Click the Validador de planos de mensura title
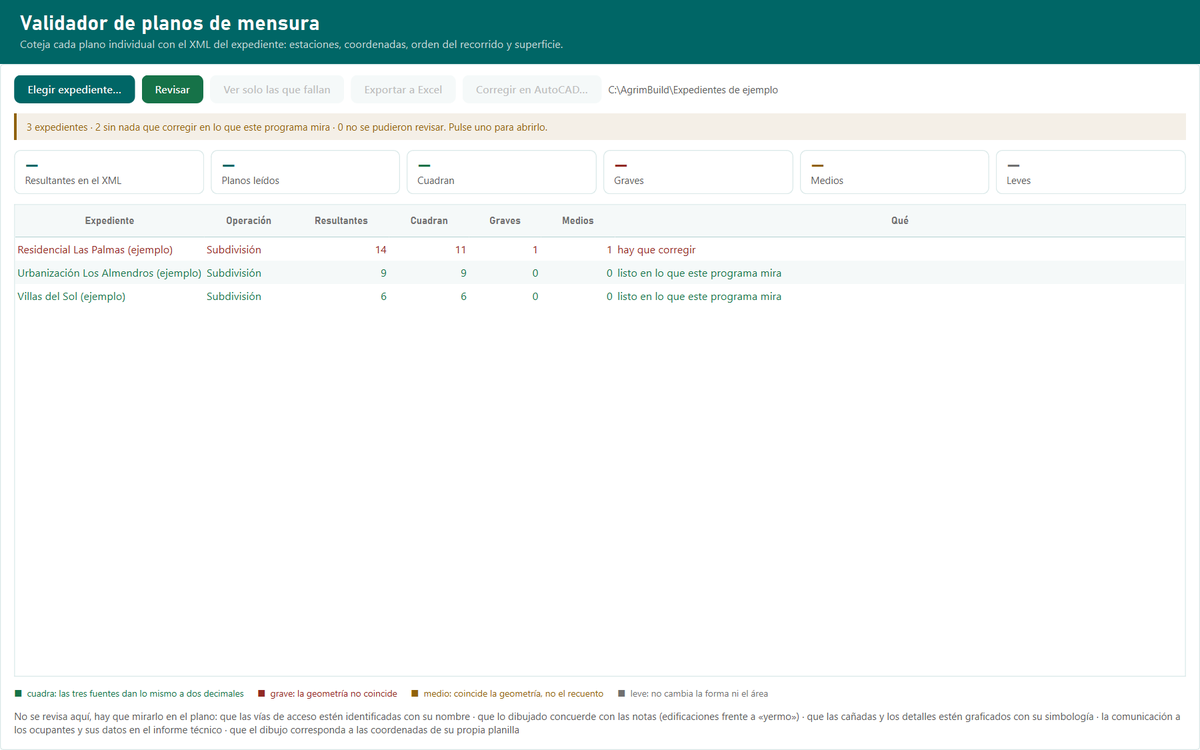 coord(169,23)
